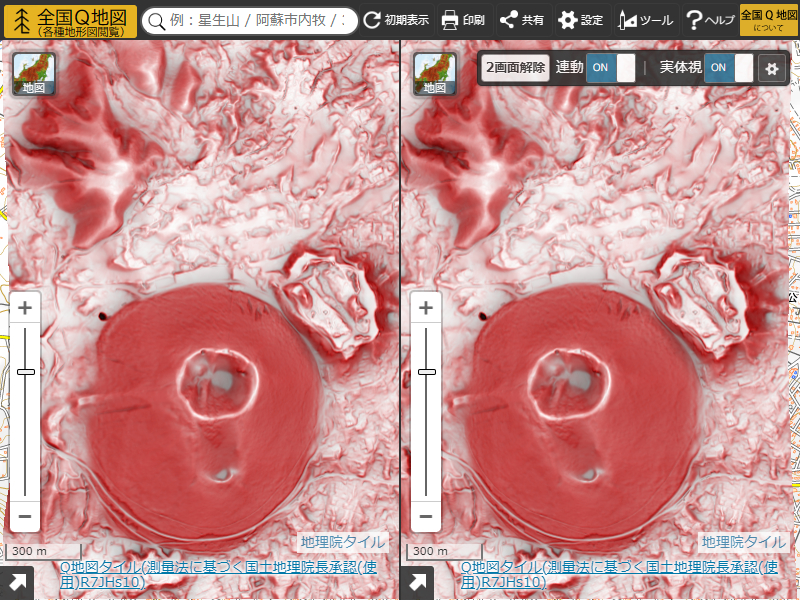Viewport: 800px width, 600px height.
Task: Open the left map type selector 地図
Action: point(34,74)
